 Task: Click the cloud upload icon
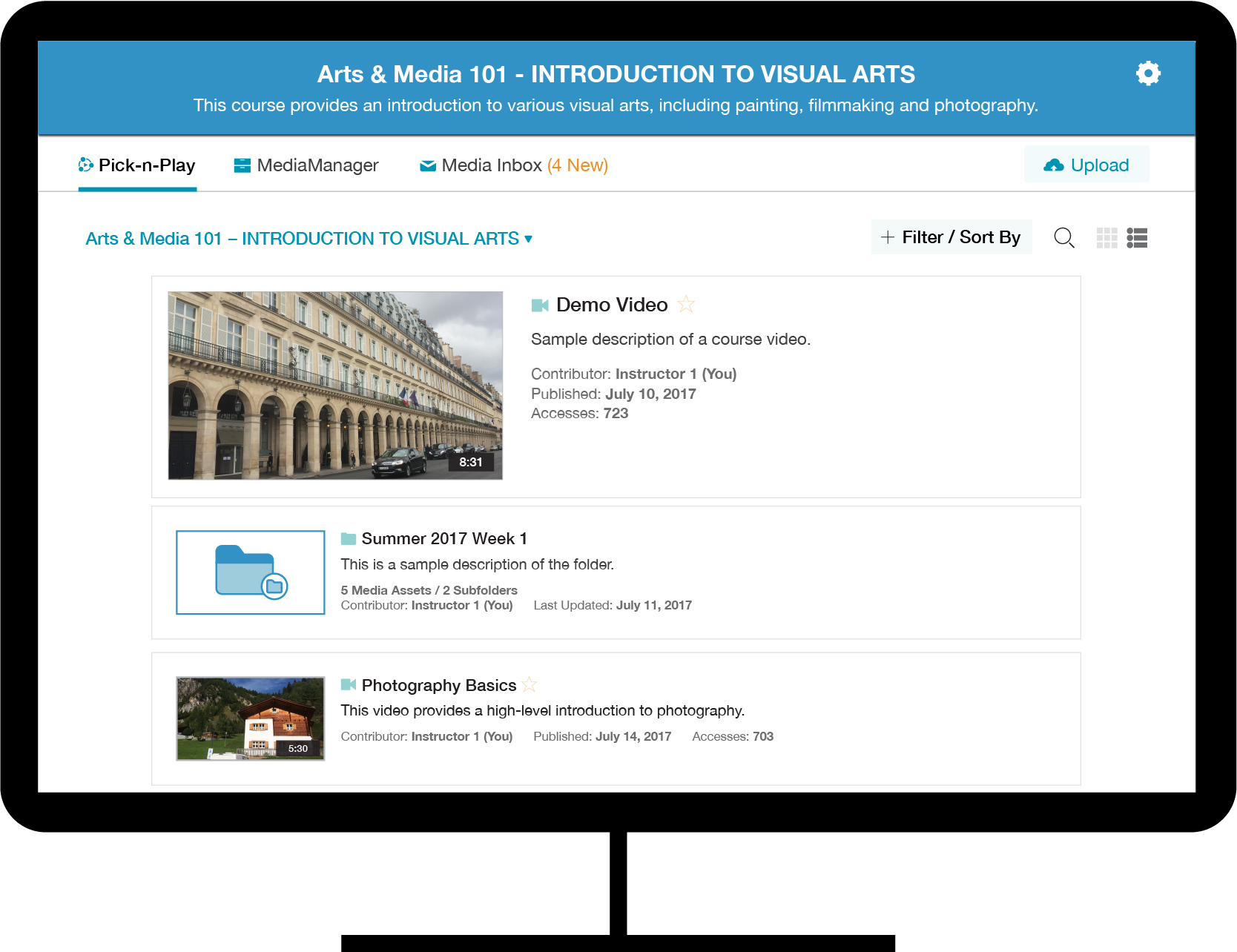coord(1054,165)
